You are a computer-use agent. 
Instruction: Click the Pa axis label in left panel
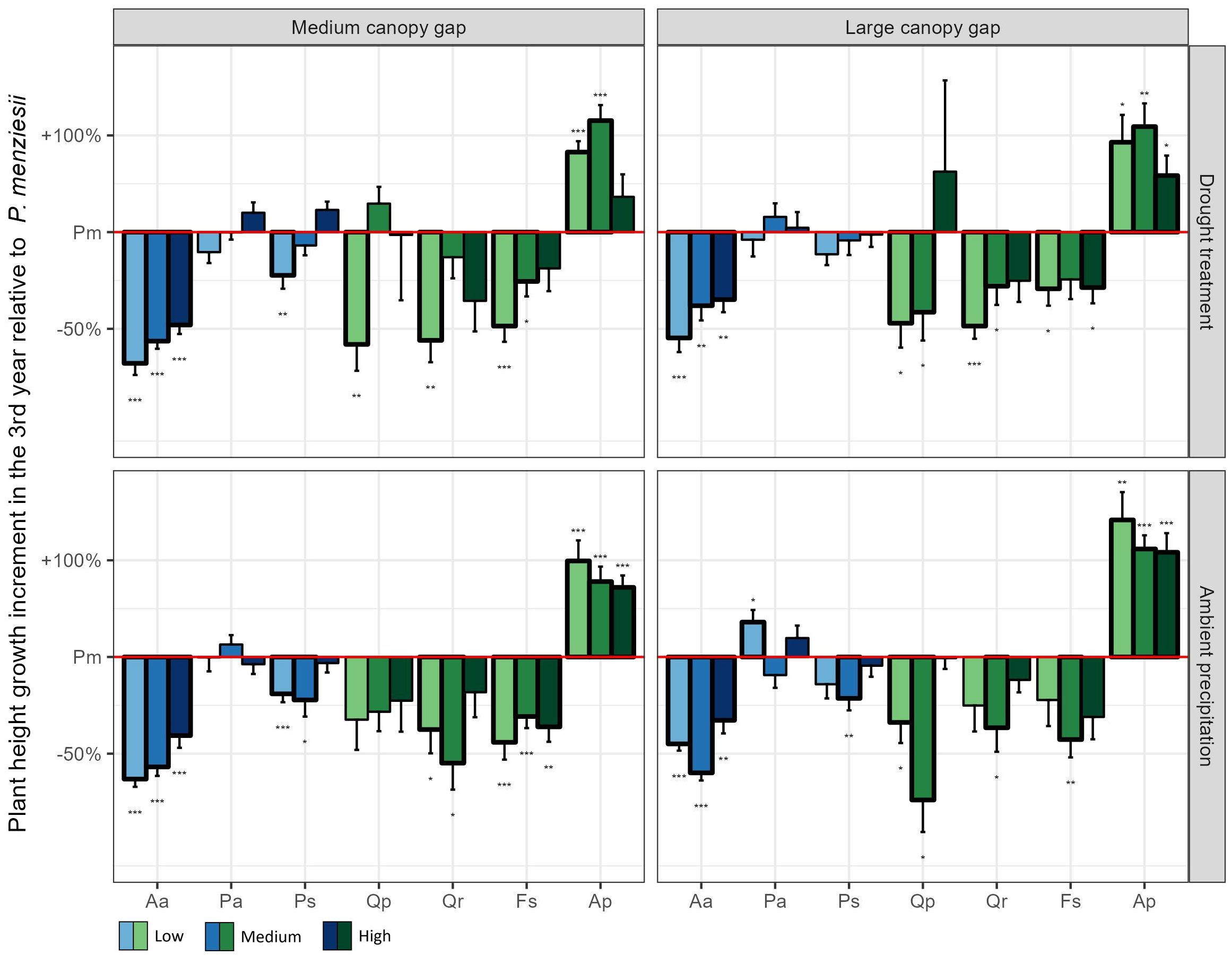pyautogui.click(x=231, y=901)
